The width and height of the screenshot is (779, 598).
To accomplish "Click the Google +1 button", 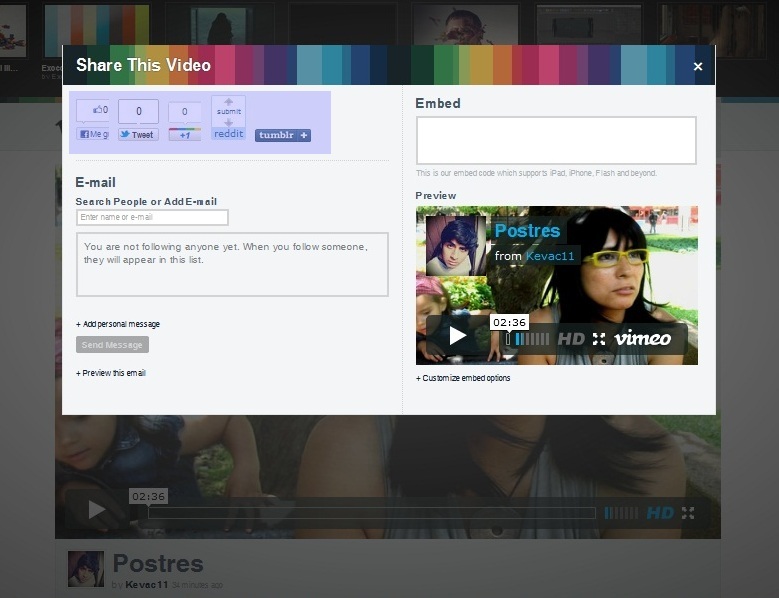I will click(x=184, y=134).
